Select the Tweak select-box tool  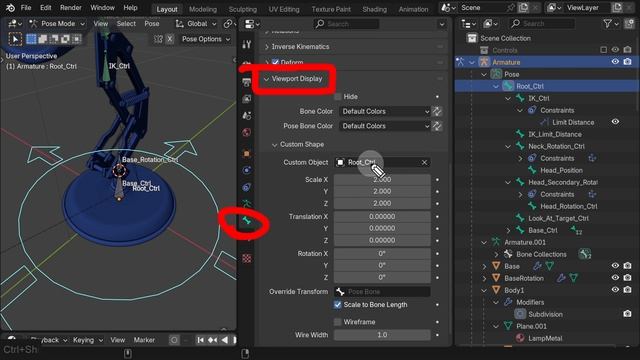click(15, 39)
